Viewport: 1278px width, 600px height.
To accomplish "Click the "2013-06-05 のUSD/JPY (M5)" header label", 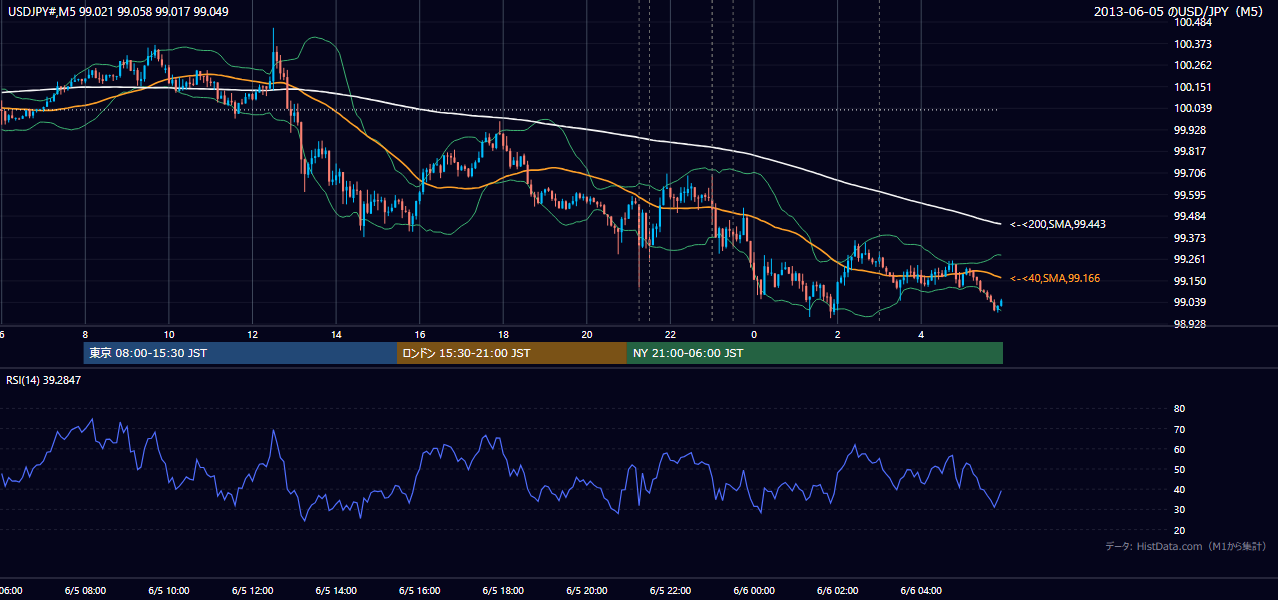I will coord(1180,12).
